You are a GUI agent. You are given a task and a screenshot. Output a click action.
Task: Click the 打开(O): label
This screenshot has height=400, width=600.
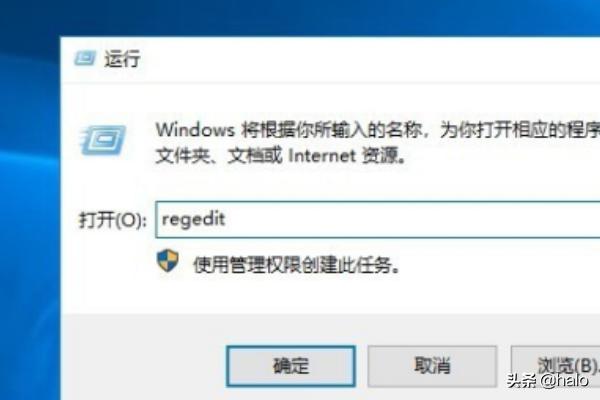(112, 220)
